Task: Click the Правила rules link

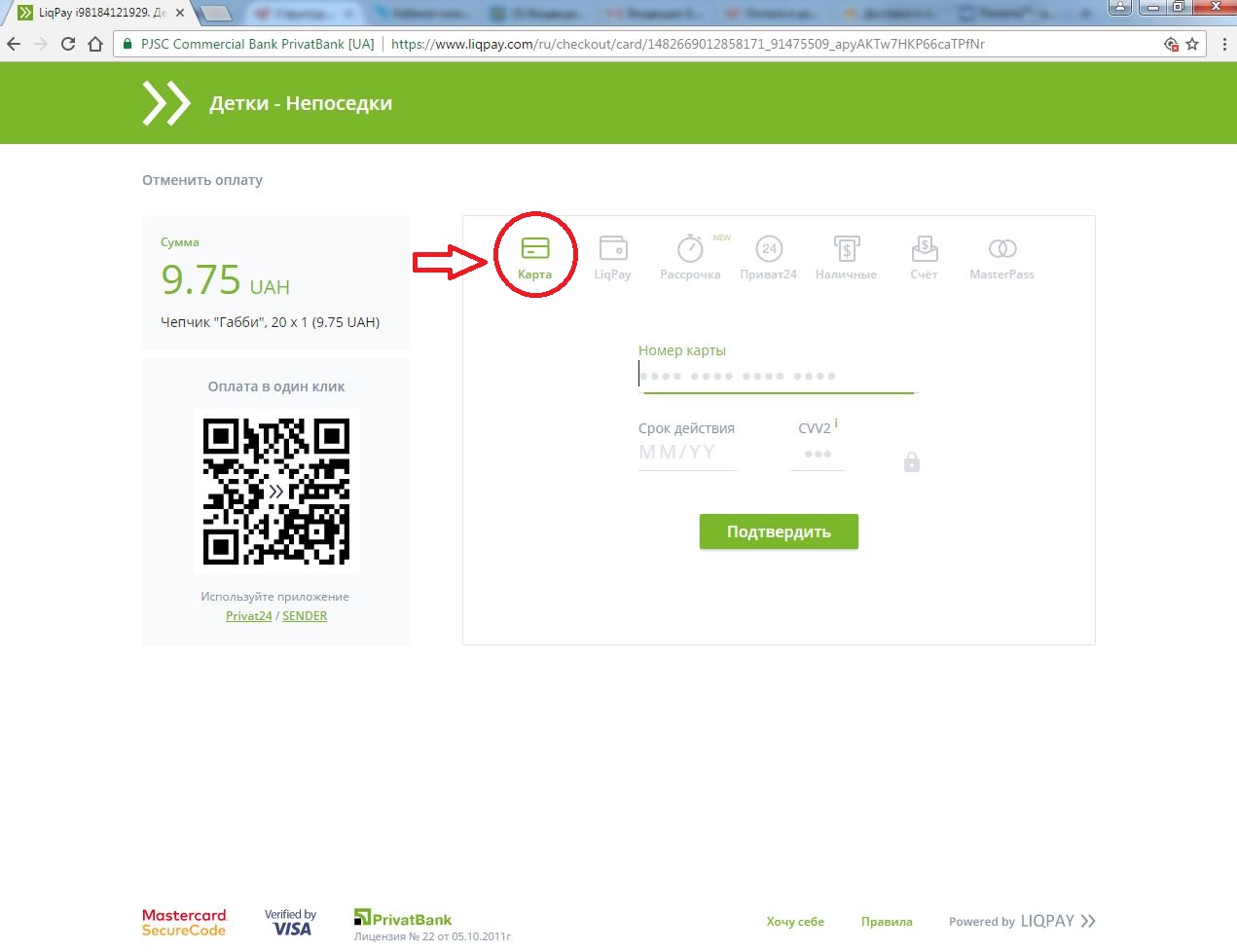Action: 886,921
